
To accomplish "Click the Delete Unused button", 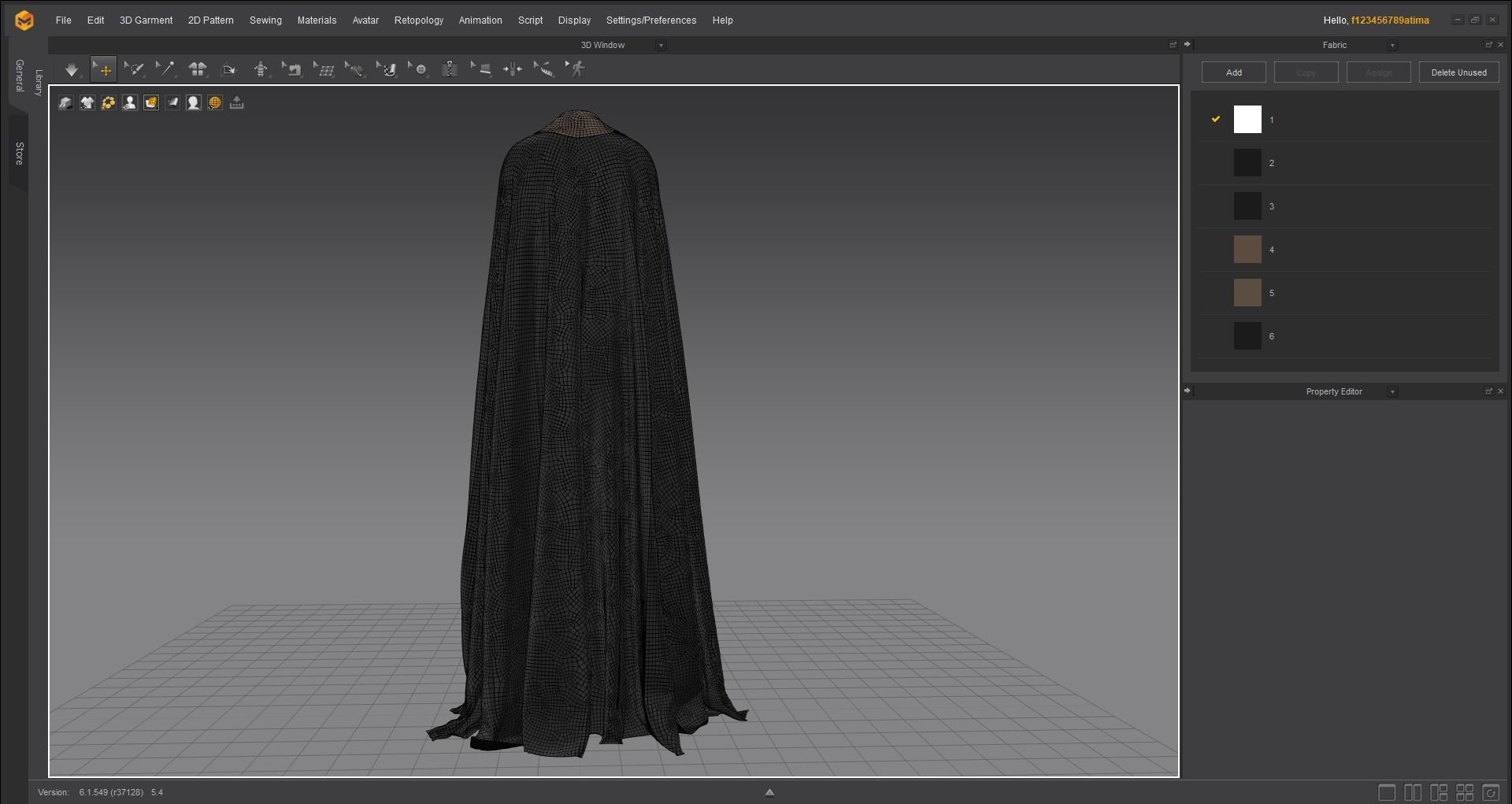I will click(x=1458, y=72).
